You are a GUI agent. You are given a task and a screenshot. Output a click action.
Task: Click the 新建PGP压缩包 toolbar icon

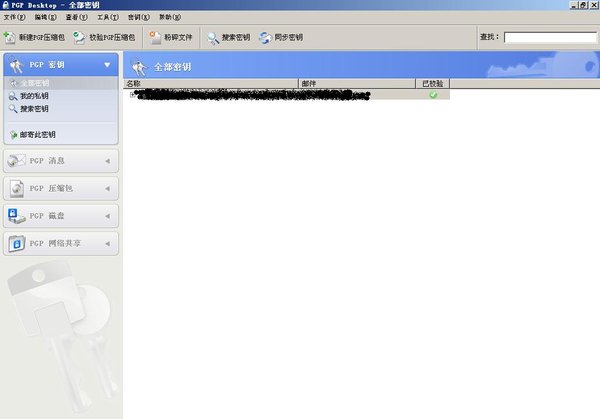(10, 37)
